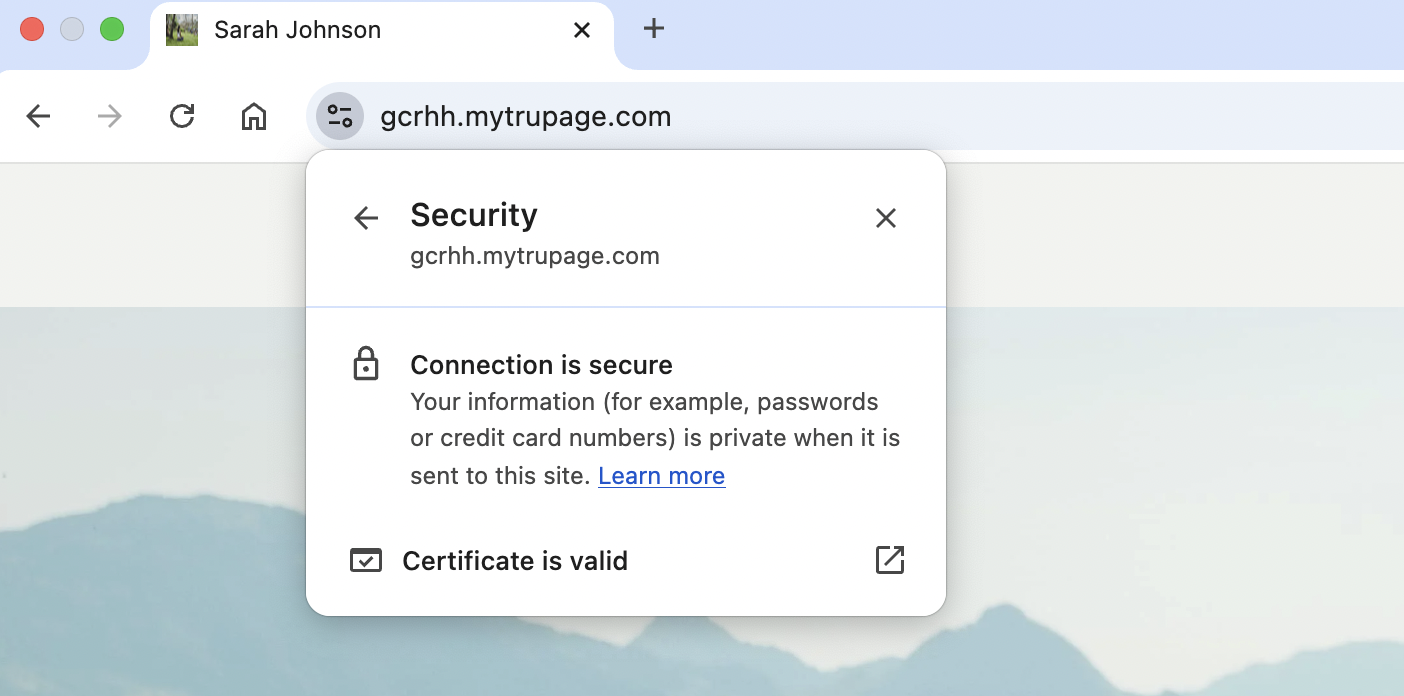Viewport: 1404px width, 696px height.
Task: Click the site settings tune icon in address bar
Action: 338,116
